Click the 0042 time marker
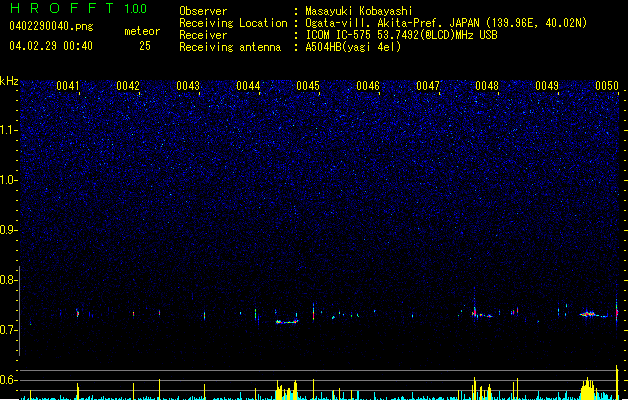The width and height of the screenshot is (629, 400). click(x=128, y=86)
